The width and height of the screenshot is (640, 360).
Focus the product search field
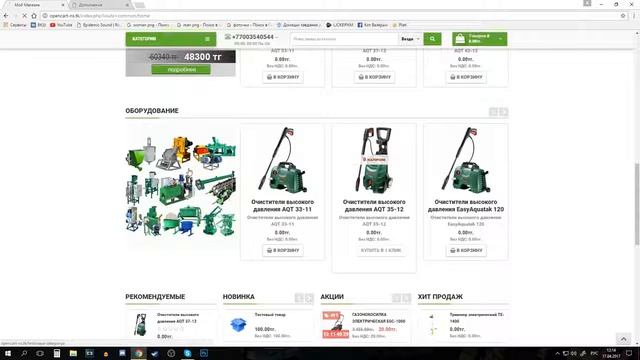click(344, 39)
